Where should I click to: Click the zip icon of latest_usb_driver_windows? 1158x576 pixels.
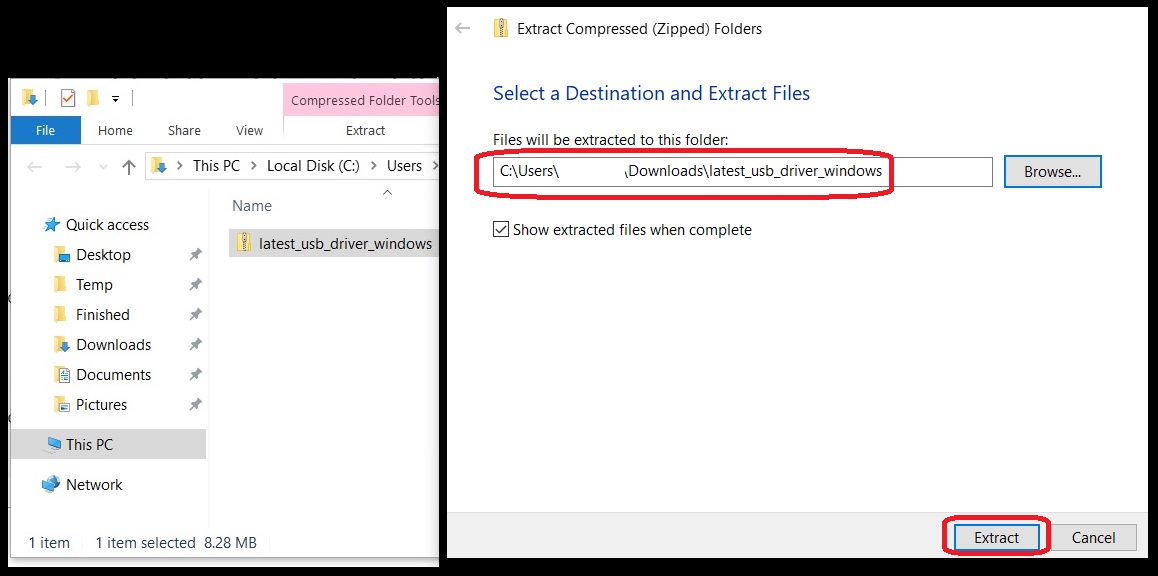pos(244,242)
